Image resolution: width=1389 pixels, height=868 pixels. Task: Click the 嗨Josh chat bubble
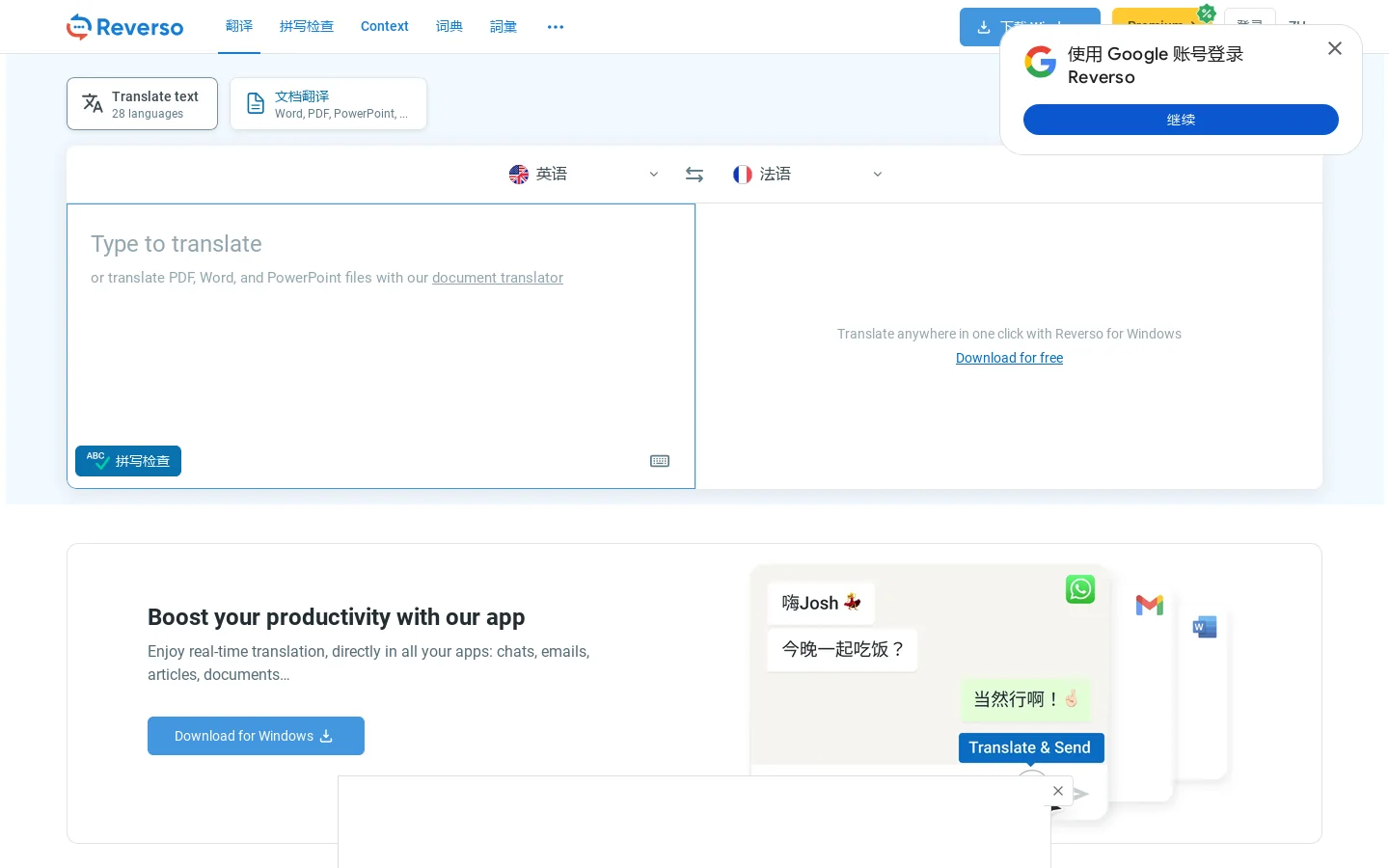click(821, 603)
